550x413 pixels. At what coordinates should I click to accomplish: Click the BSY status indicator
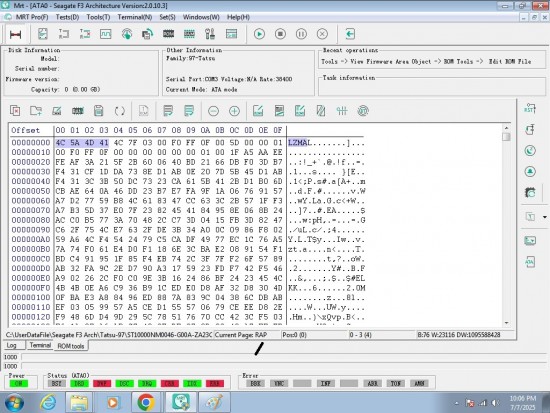click(56, 384)
